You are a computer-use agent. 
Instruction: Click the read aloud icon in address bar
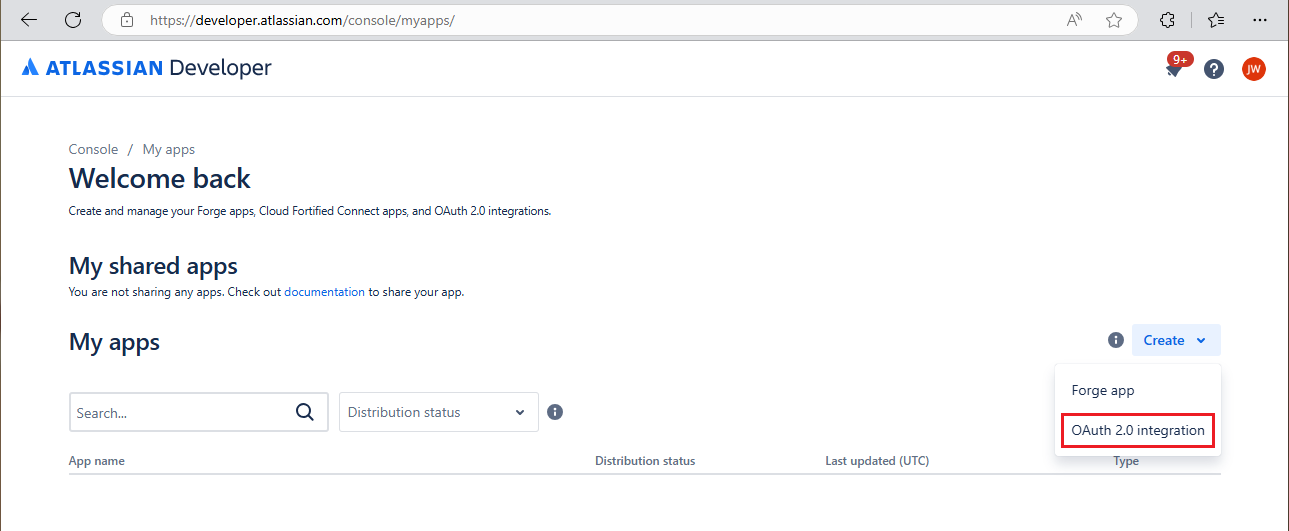coord(1075,20)
